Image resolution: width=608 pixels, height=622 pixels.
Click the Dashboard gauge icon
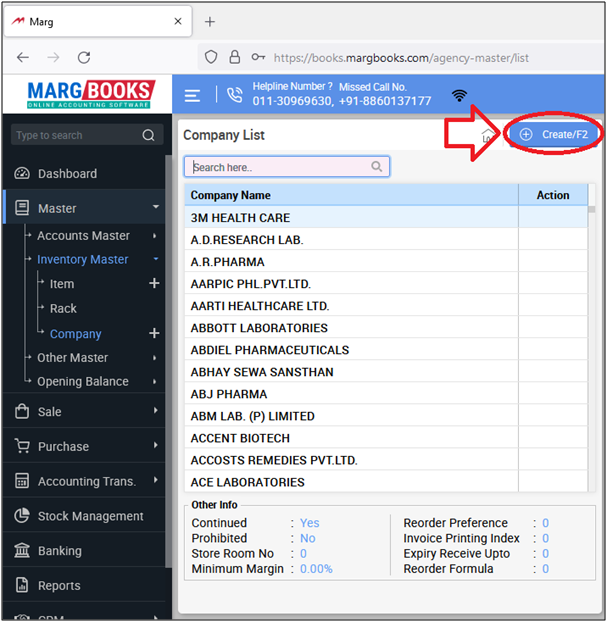tap(22, 173)
